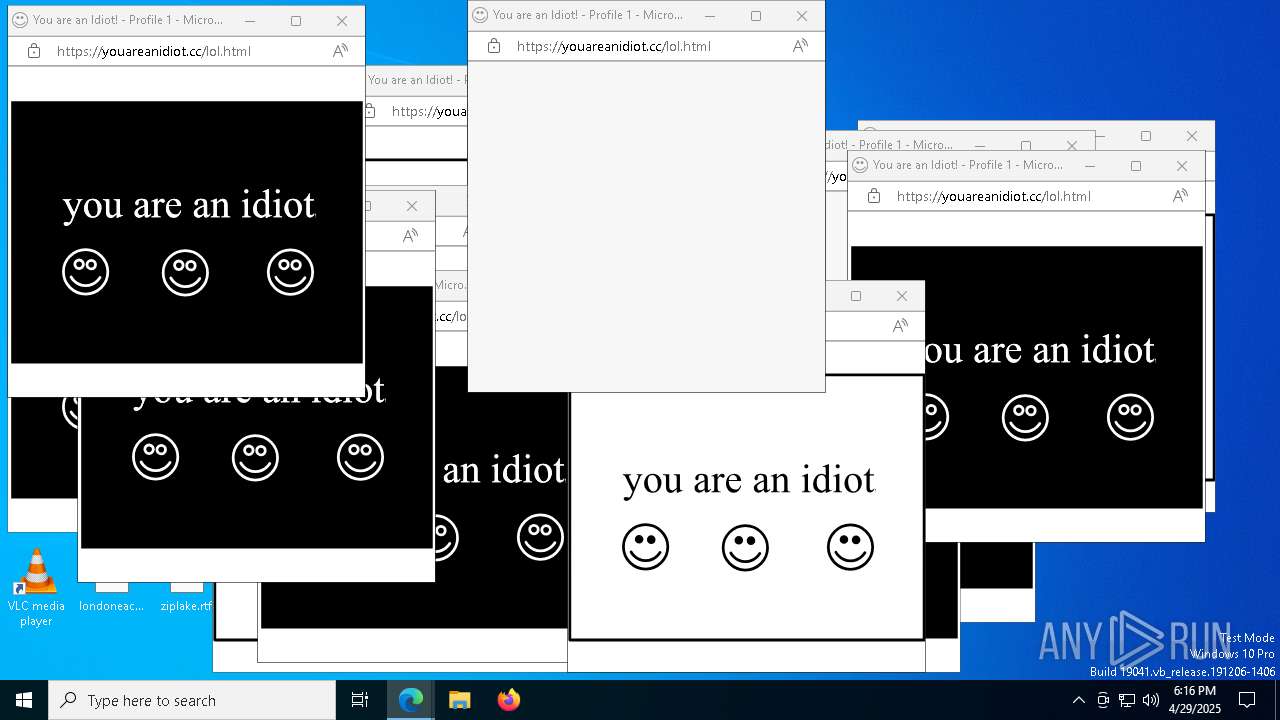Click Read aloud icon in lower-left window's address bar

410,236
